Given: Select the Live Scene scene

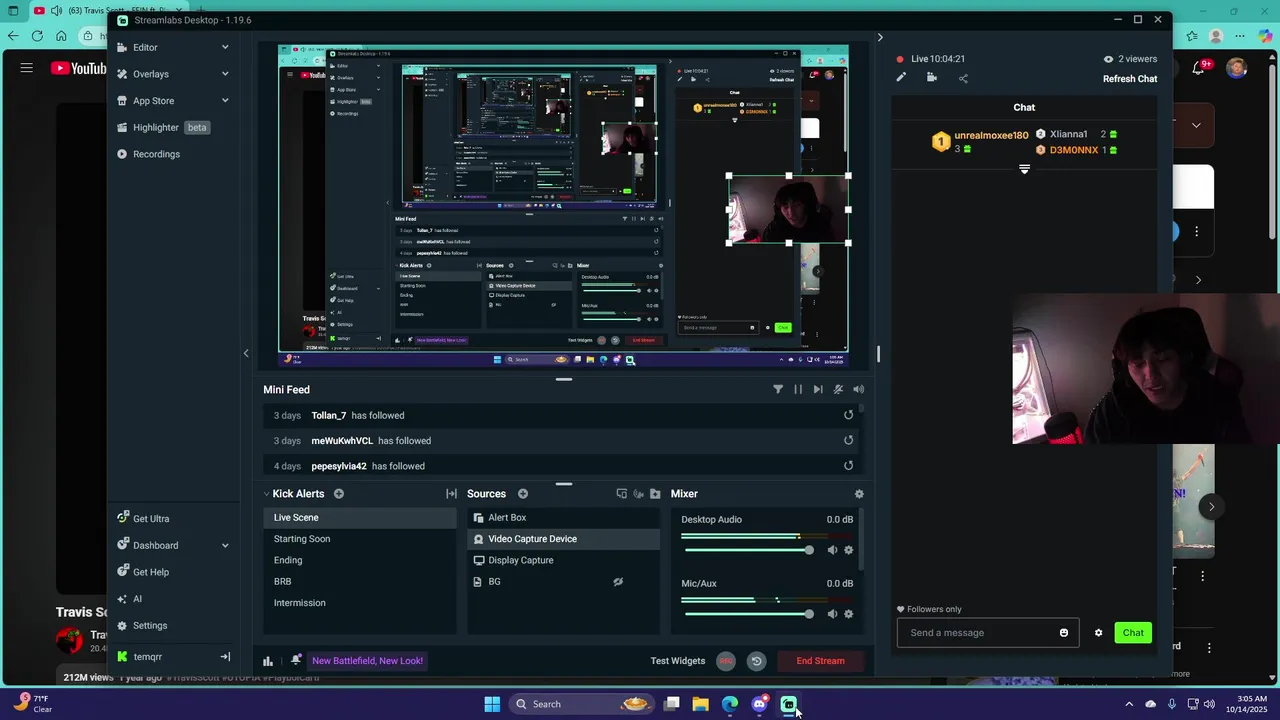Looking at the screenshot, I should [360, 518].
